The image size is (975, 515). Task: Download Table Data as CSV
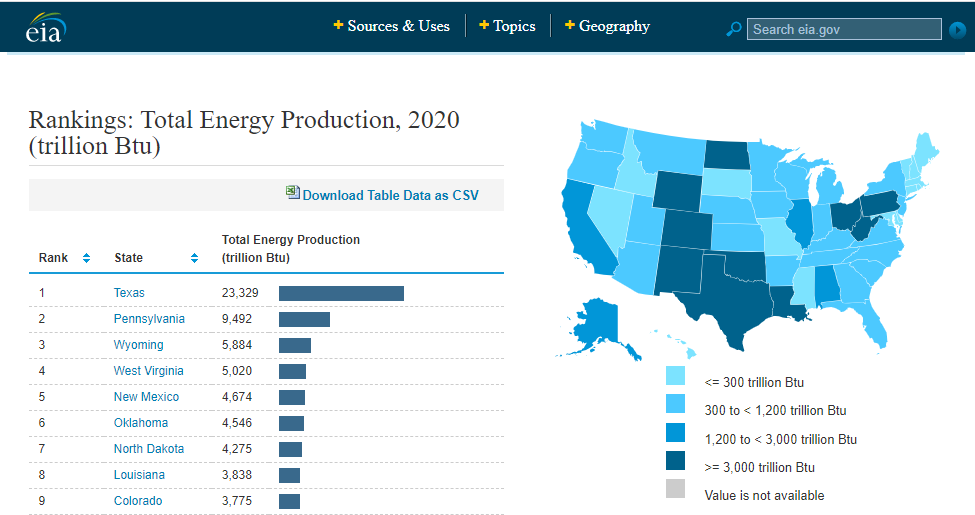pos(390,195)
